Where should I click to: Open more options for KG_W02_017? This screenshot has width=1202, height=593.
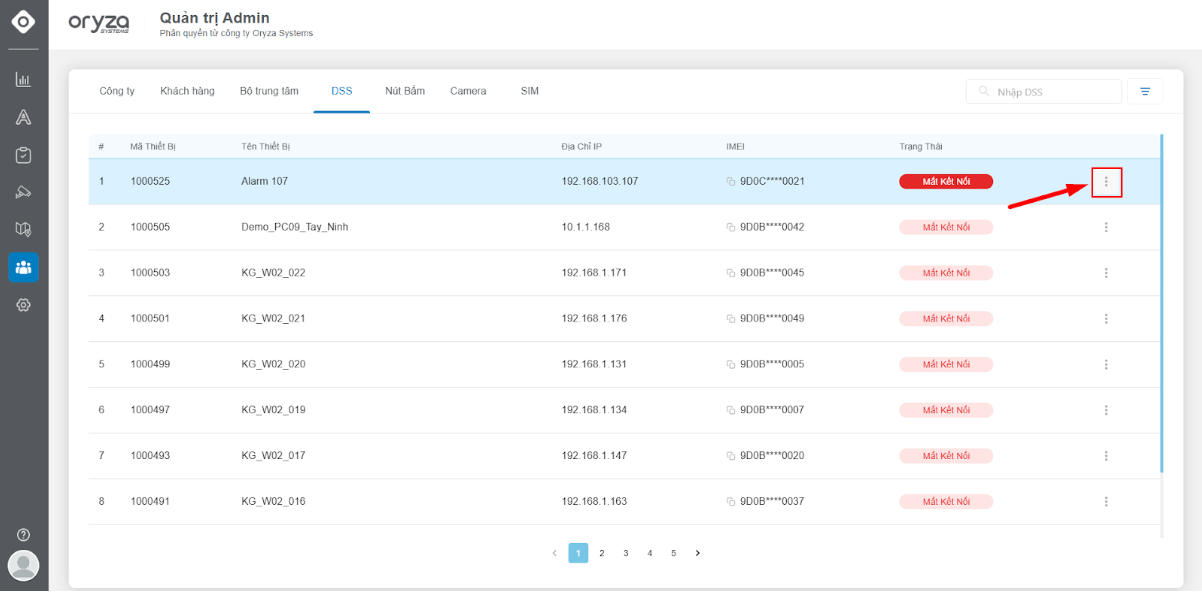pyautogui.click(x=1106, y=456)
